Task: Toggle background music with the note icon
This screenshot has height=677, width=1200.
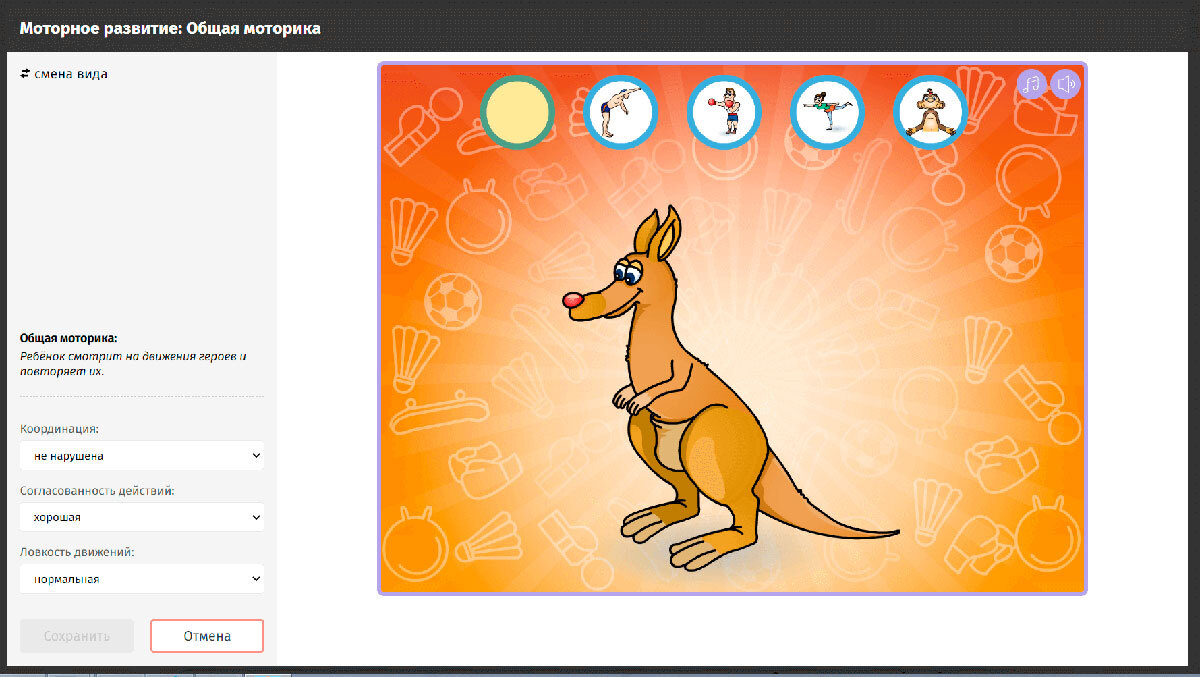Action: tap(1031, 84)
